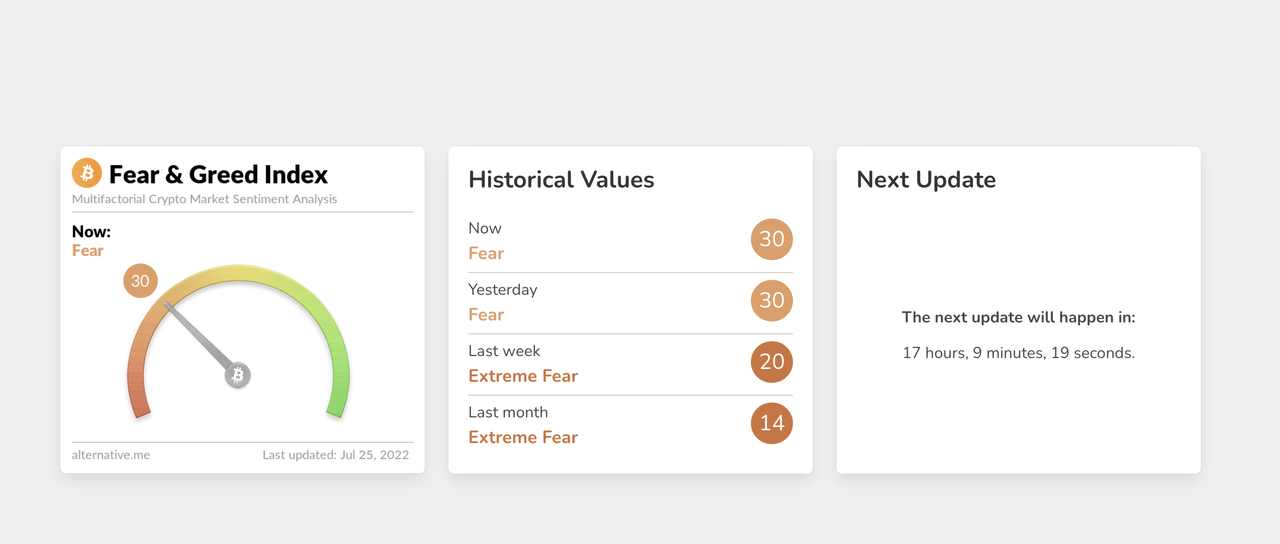Click the countdown timer text
1280x544 pixels.
pyautogui.click(x=1018, y=353)
